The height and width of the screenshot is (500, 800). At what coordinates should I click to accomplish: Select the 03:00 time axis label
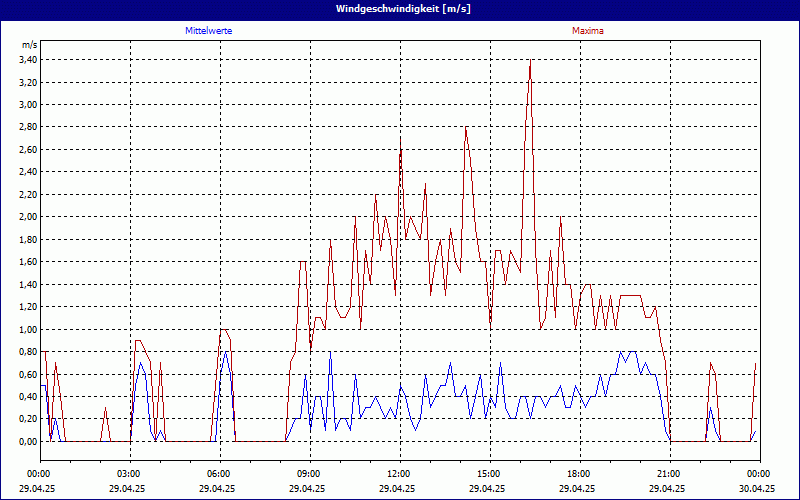tap(129, 473)
